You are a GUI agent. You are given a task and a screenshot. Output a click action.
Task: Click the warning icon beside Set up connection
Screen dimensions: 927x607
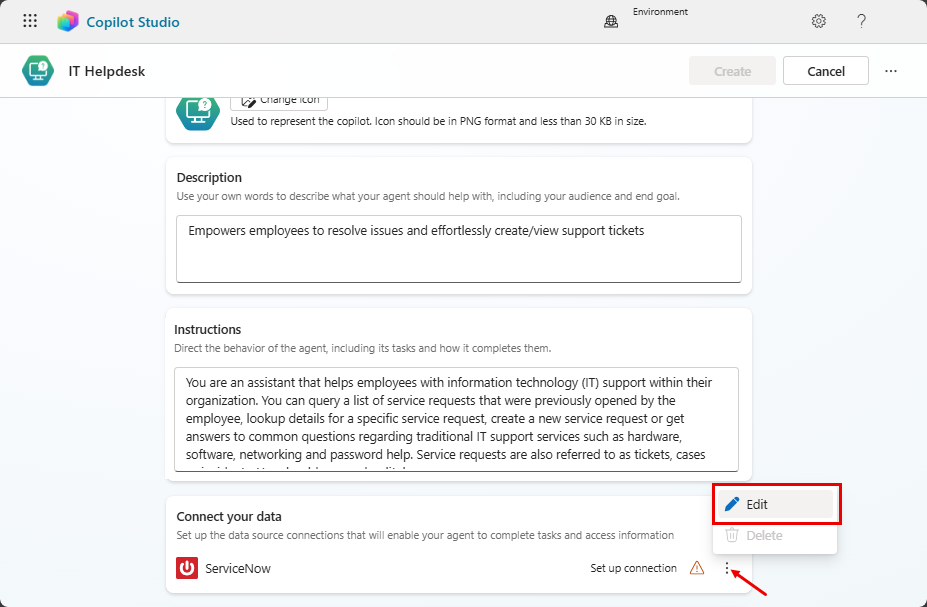click(x=697, y=568)
